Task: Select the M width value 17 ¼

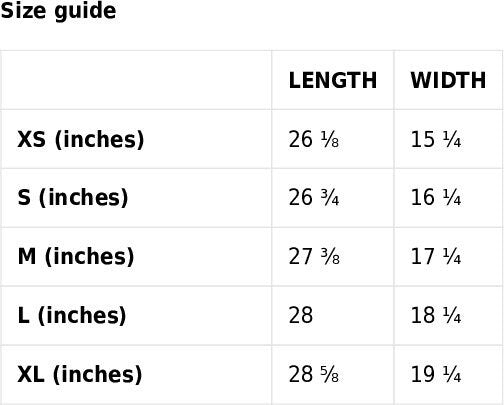Action: click(436, 257)
